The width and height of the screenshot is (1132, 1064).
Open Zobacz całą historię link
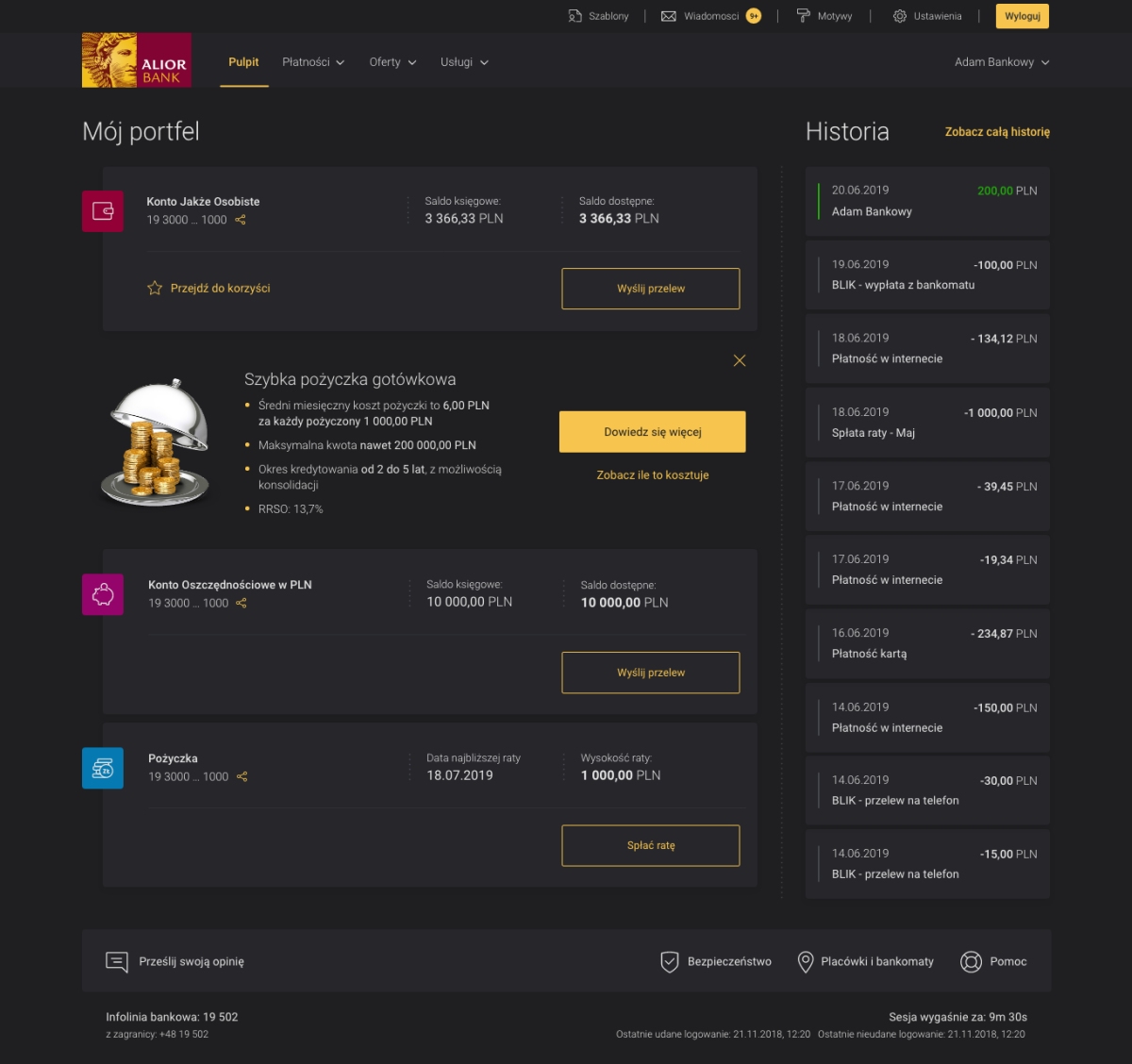[997, 132]
